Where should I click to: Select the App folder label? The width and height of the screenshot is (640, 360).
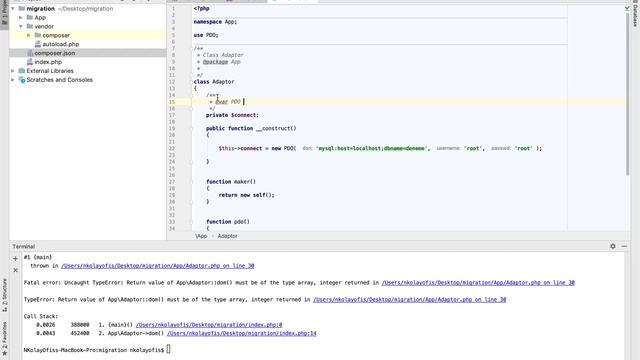pos(40,18)
